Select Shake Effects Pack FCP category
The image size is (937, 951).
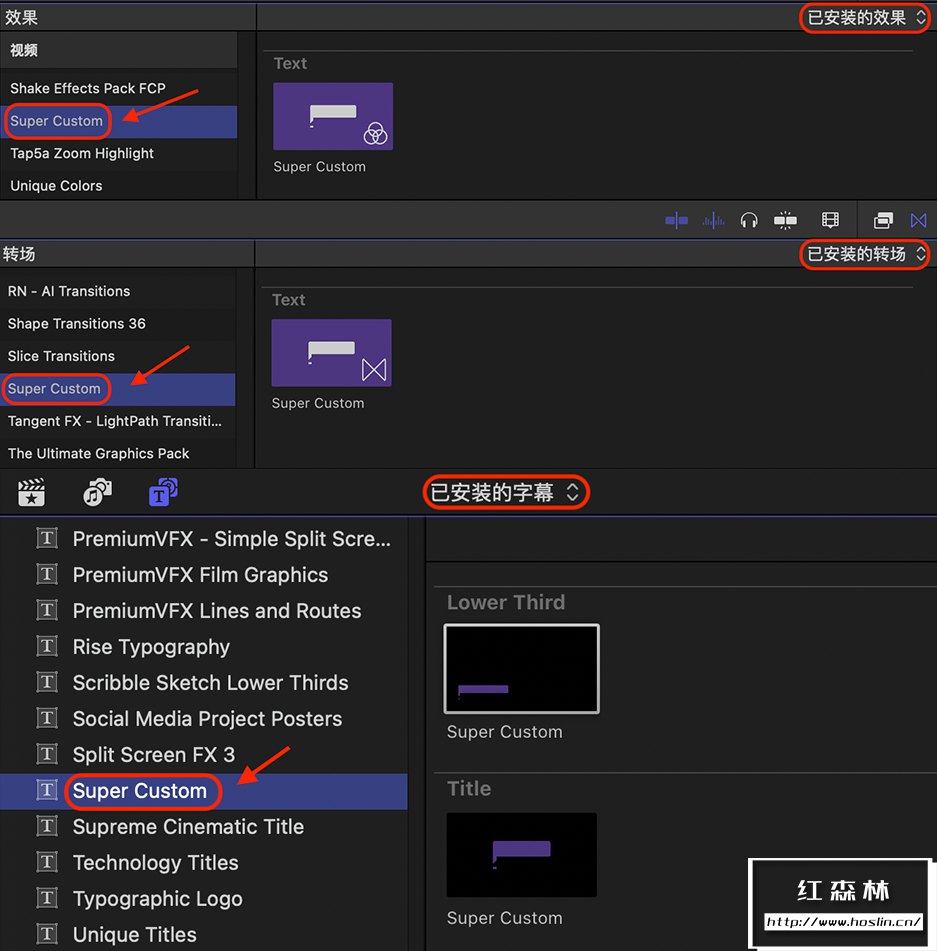pyautogui.click(x=119, y=88)
